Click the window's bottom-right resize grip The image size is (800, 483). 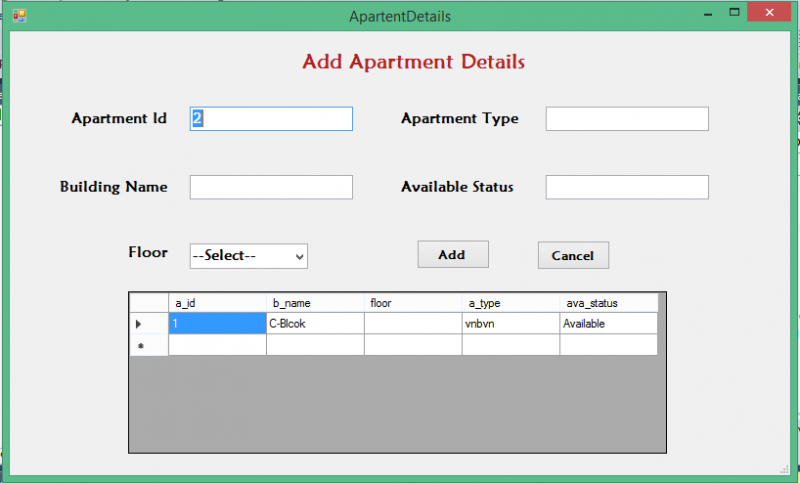[785, 470]
